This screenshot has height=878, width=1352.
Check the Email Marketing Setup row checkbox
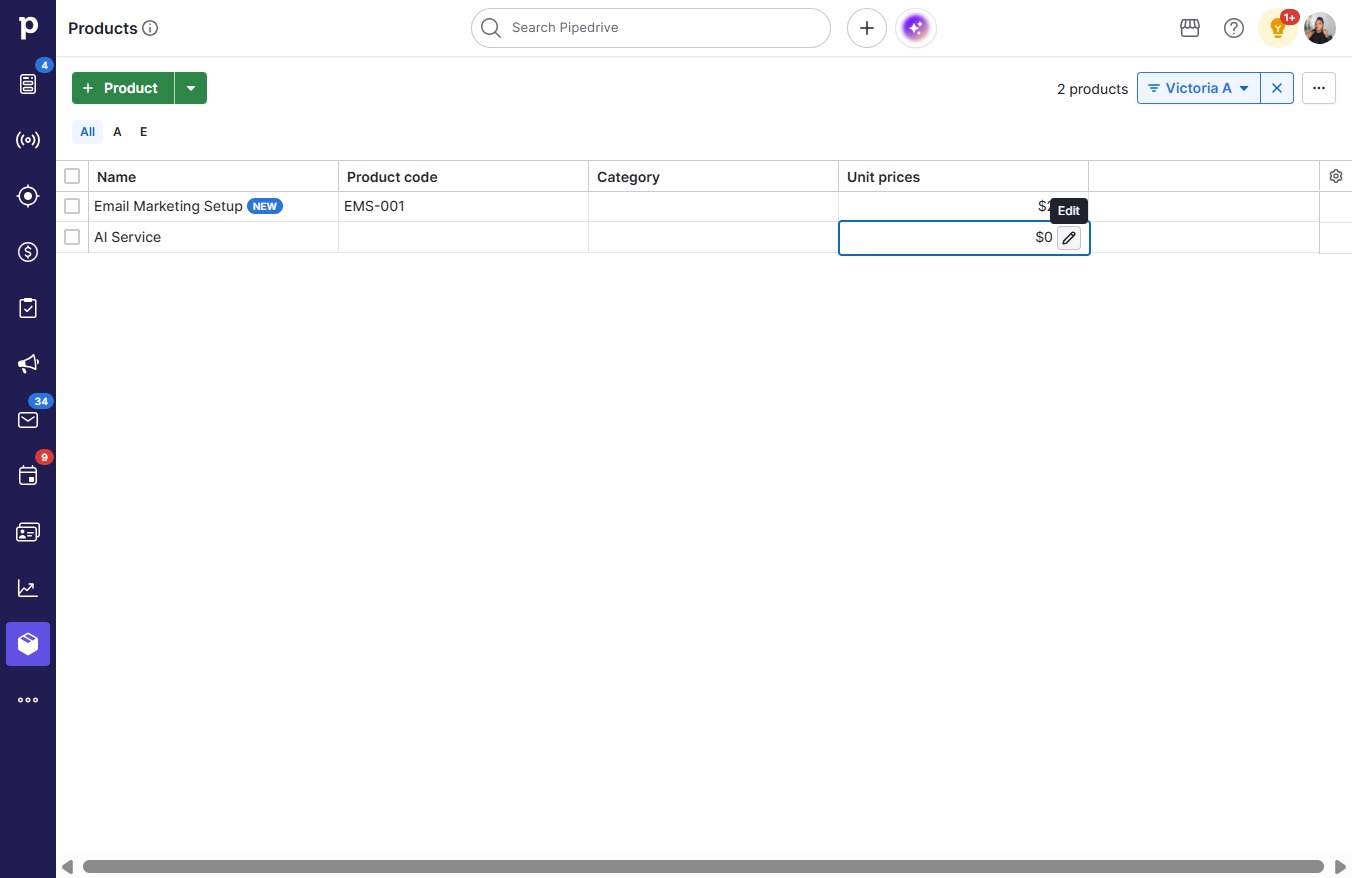tap(72, 206)
